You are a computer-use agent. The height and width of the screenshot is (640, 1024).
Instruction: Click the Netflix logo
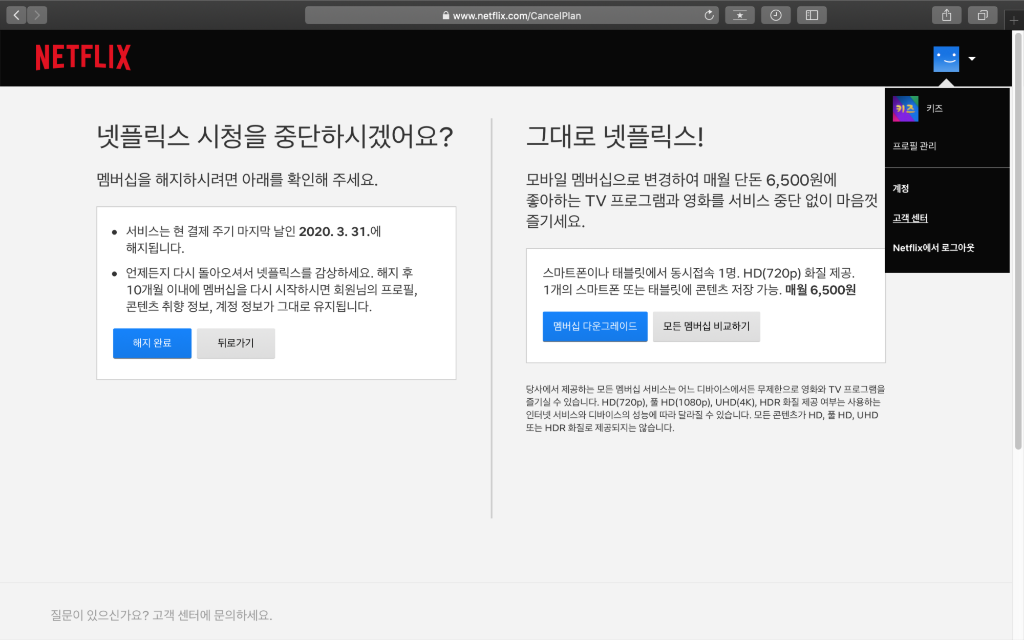pyautogui.click(x=83, y=57)
